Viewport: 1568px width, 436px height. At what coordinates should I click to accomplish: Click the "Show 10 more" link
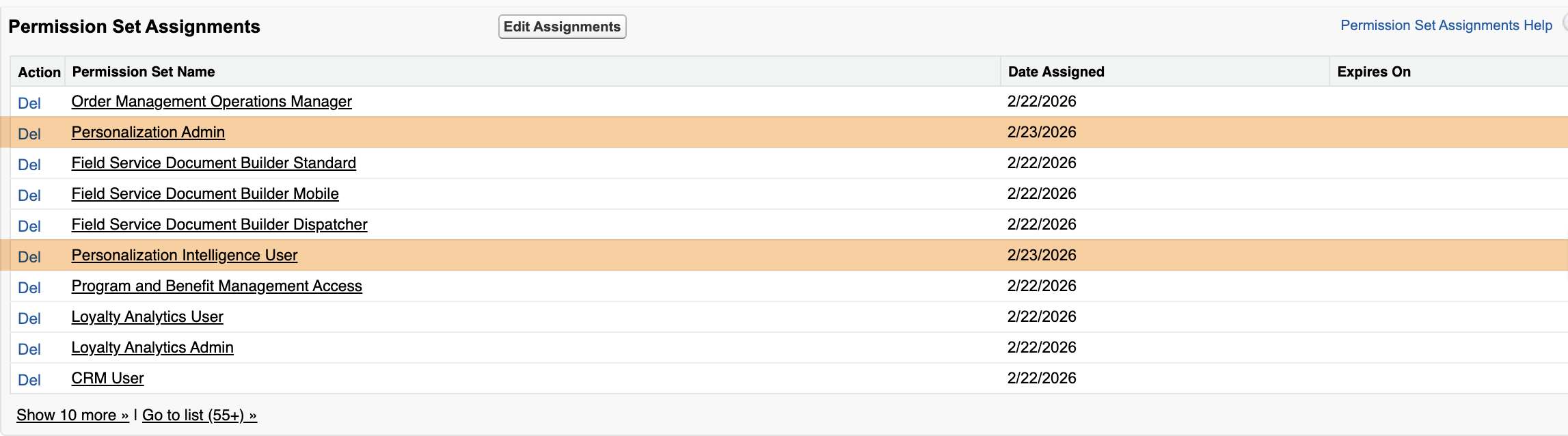tap(71, 414)
